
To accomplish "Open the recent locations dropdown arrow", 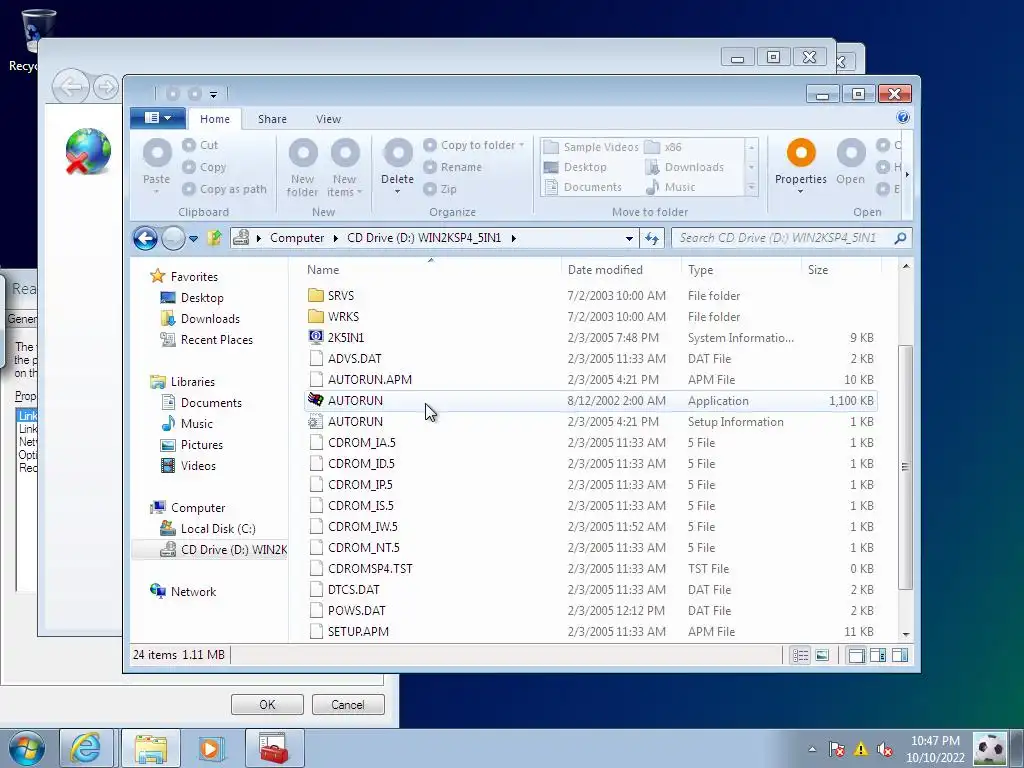I will [193, 239].
